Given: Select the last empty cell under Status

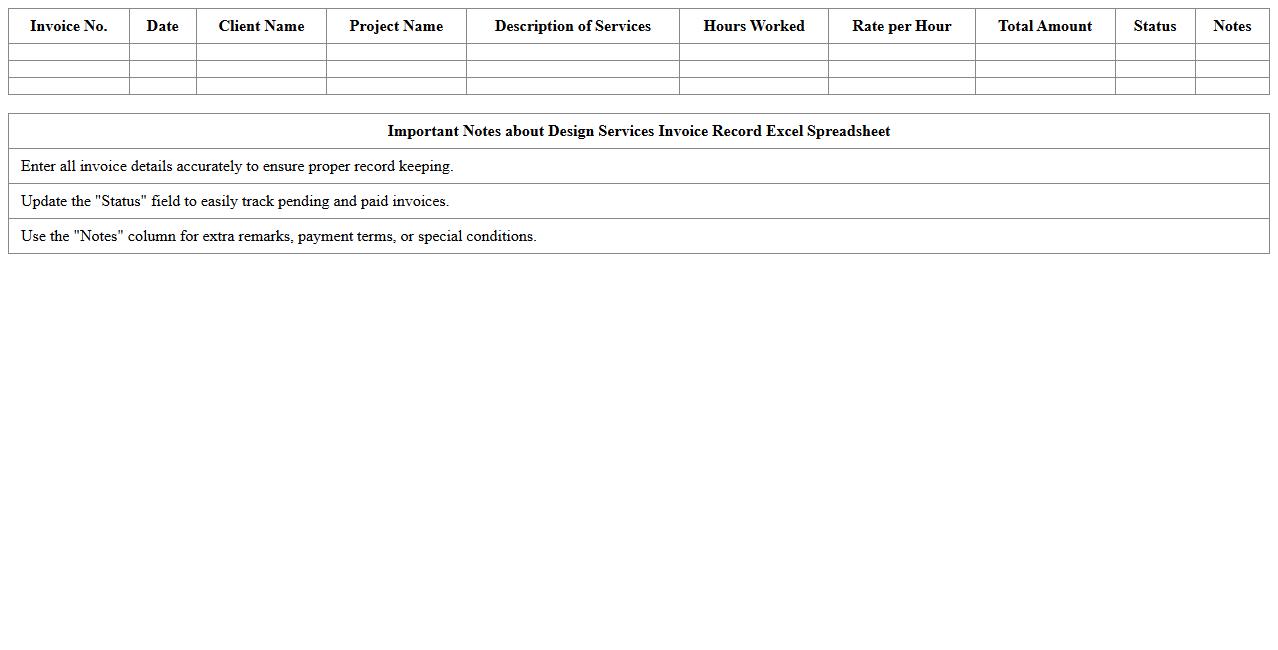Looking at the screenshot, I should coord(1155,86).
